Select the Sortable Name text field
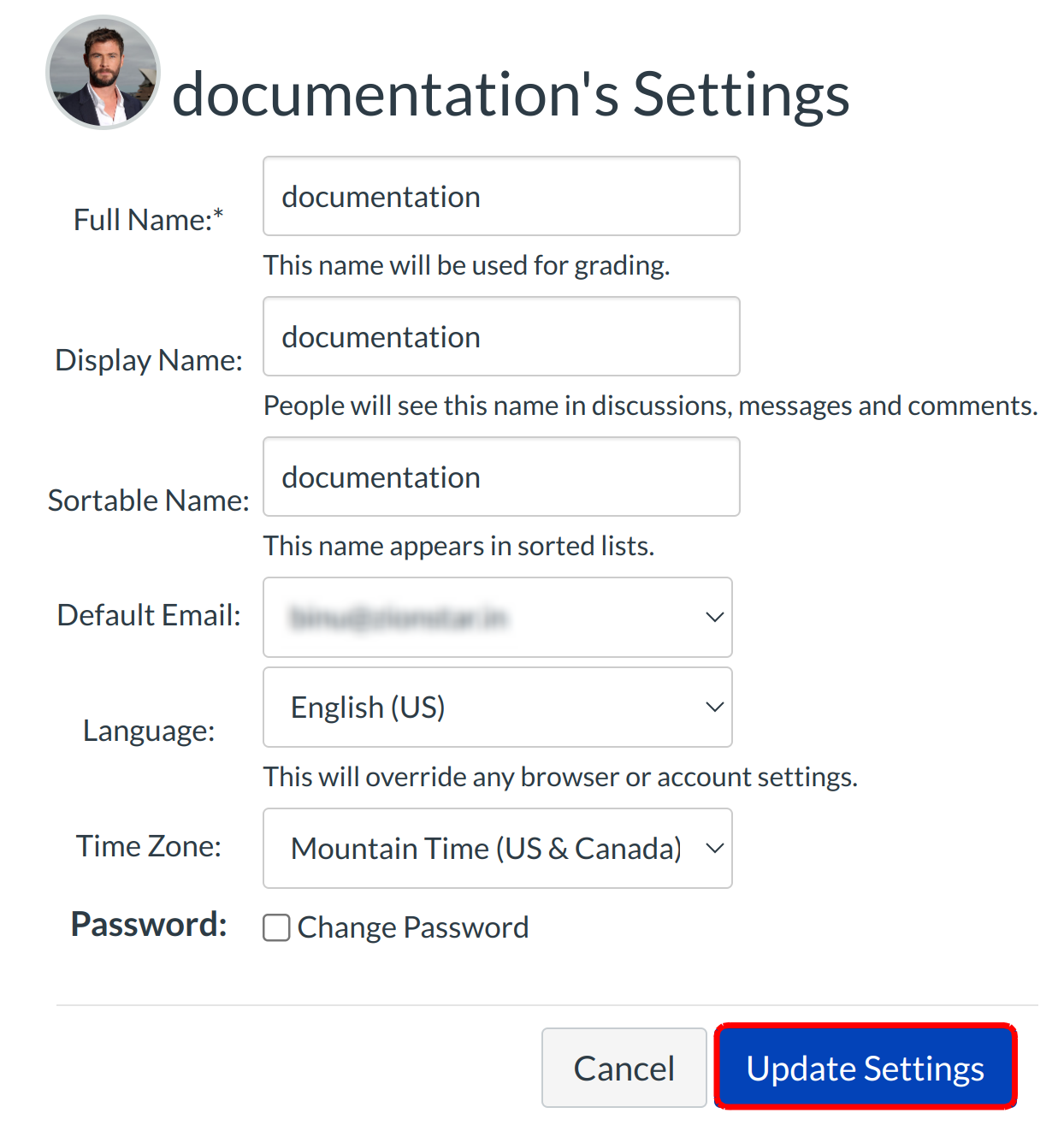 tap(500, 477)
